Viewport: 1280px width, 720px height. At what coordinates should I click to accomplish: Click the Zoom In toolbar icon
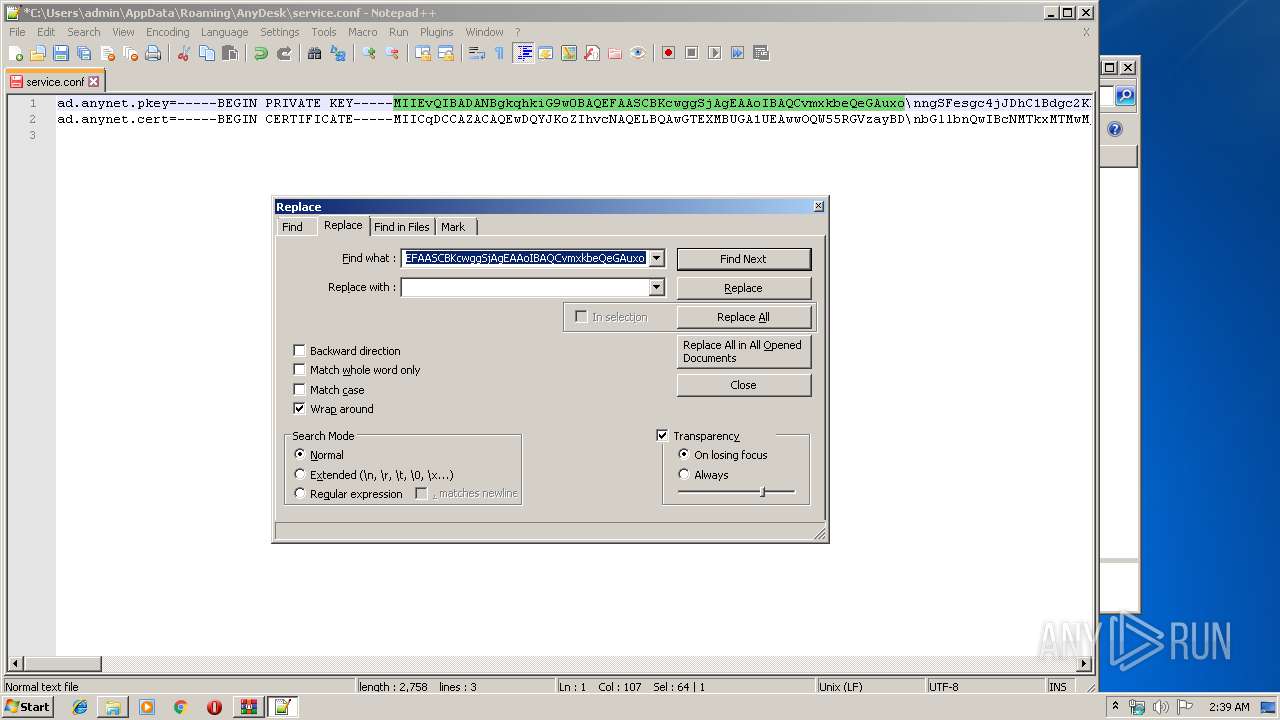369,53
